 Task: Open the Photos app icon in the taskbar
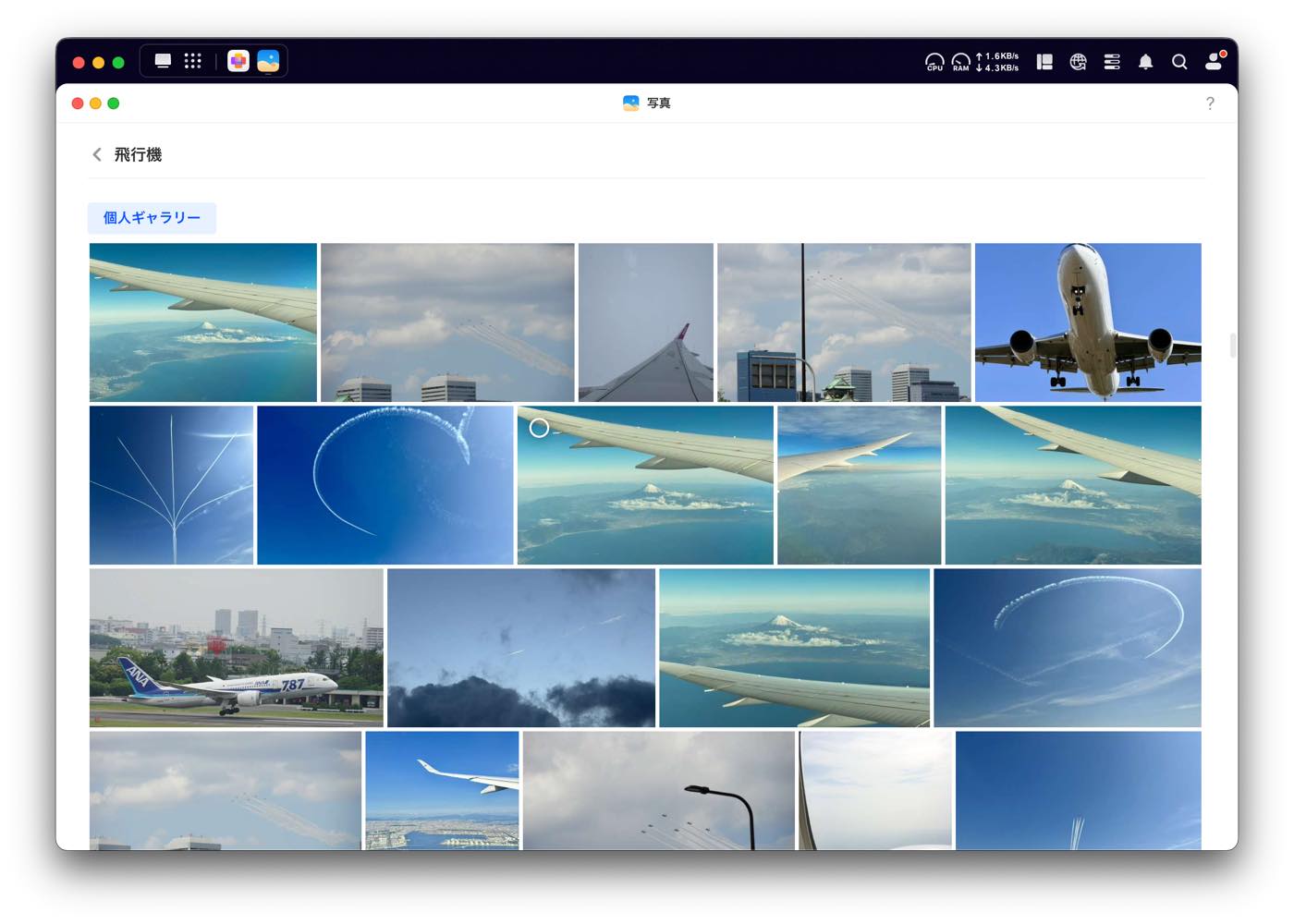pyautogui.click(x=267, y=60)
